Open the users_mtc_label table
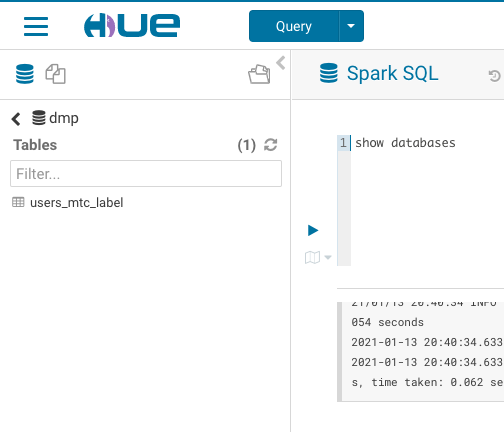The width and height of the screenshot is (504, 432). click(77, 203)
